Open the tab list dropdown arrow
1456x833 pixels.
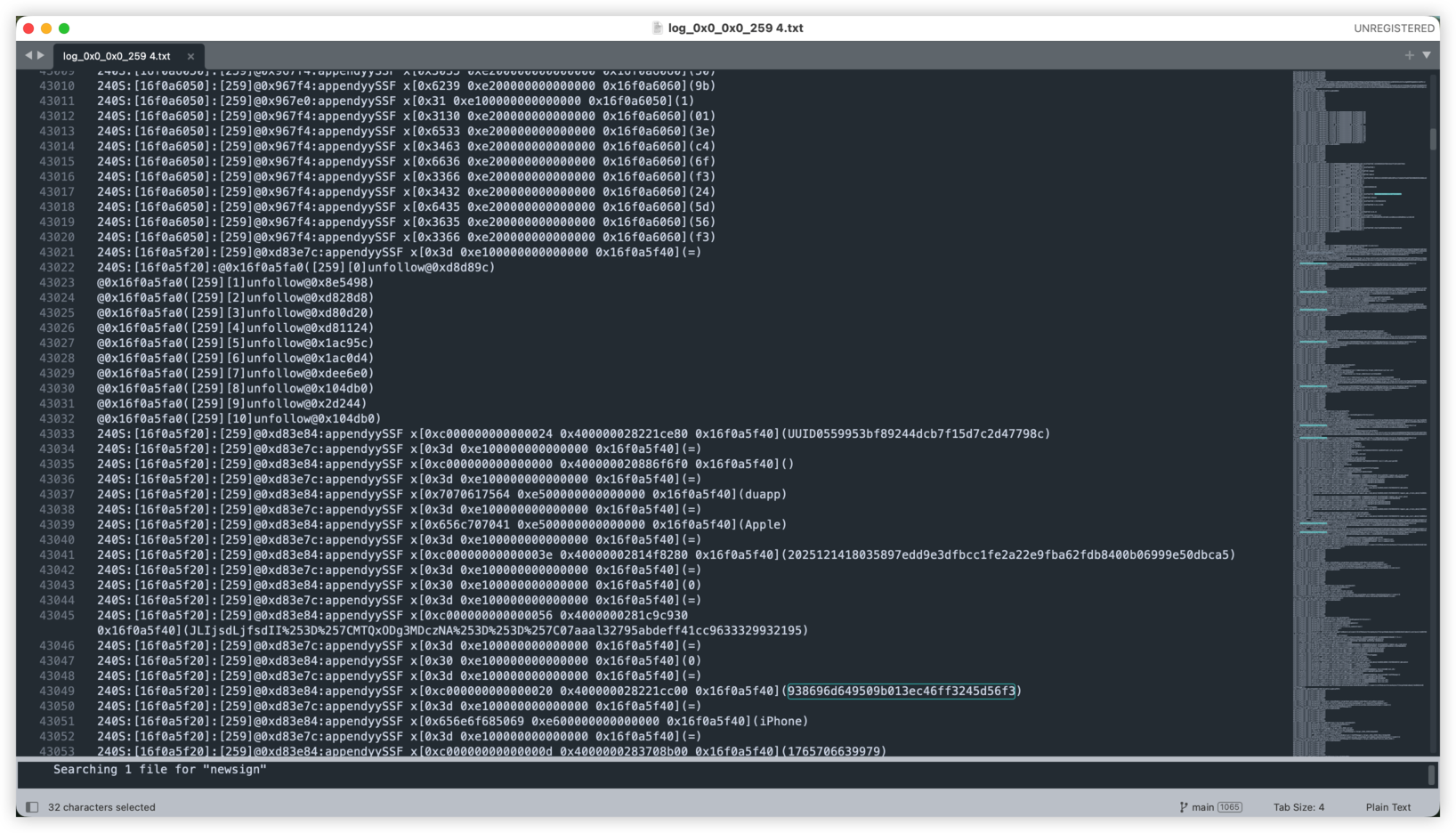coord(1427,55)
